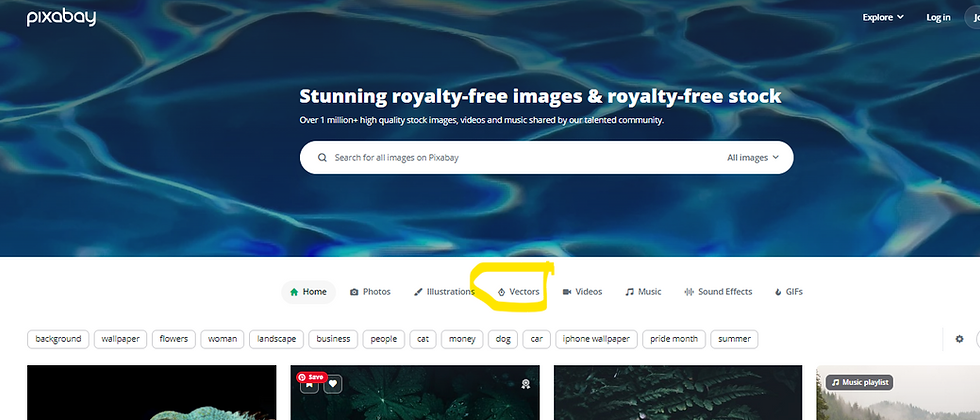Open the misty forest playlist thumbnail

click(x=898, y=392)
